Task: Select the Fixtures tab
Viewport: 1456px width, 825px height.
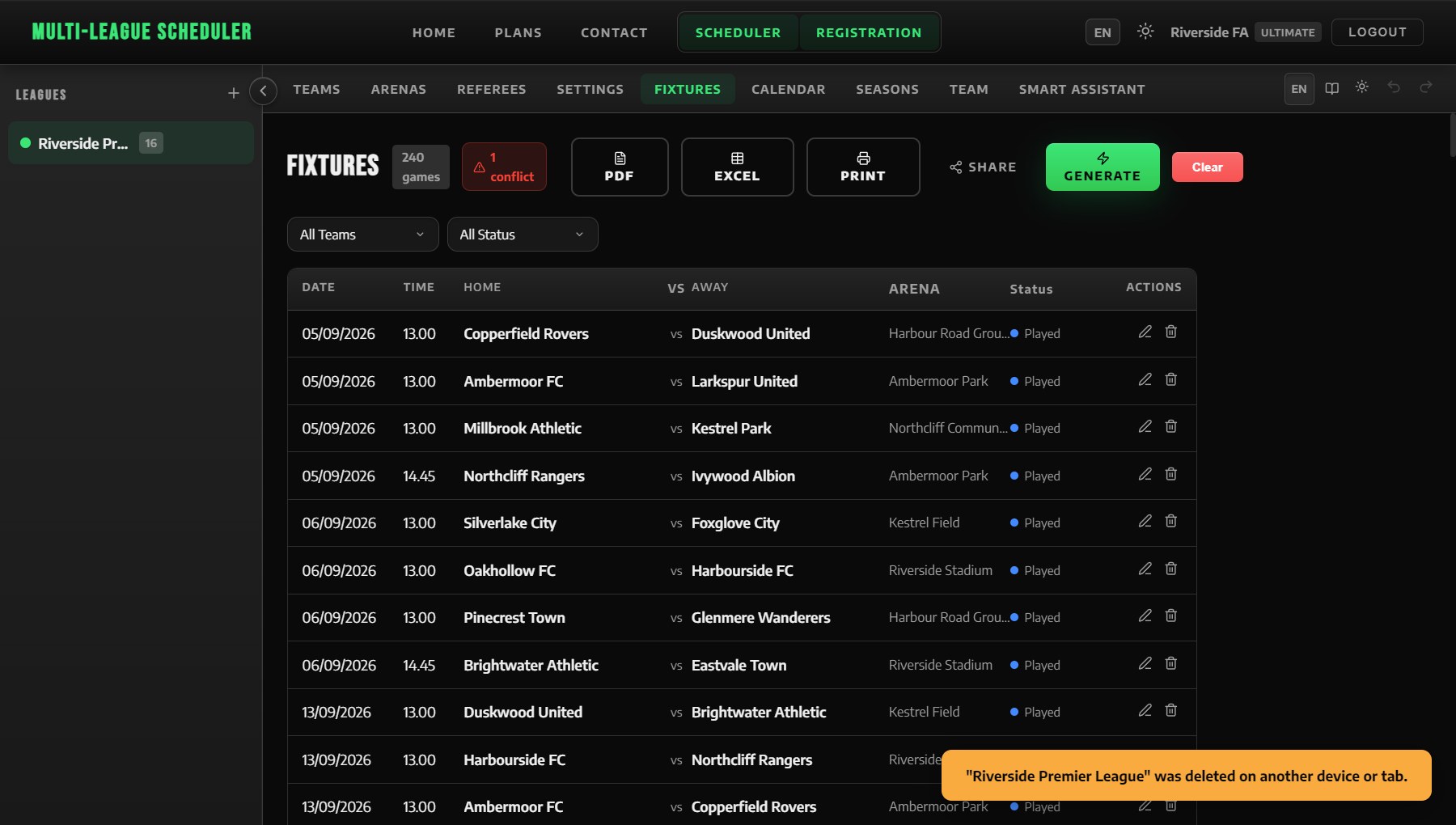Action: (x=688, y=89)
